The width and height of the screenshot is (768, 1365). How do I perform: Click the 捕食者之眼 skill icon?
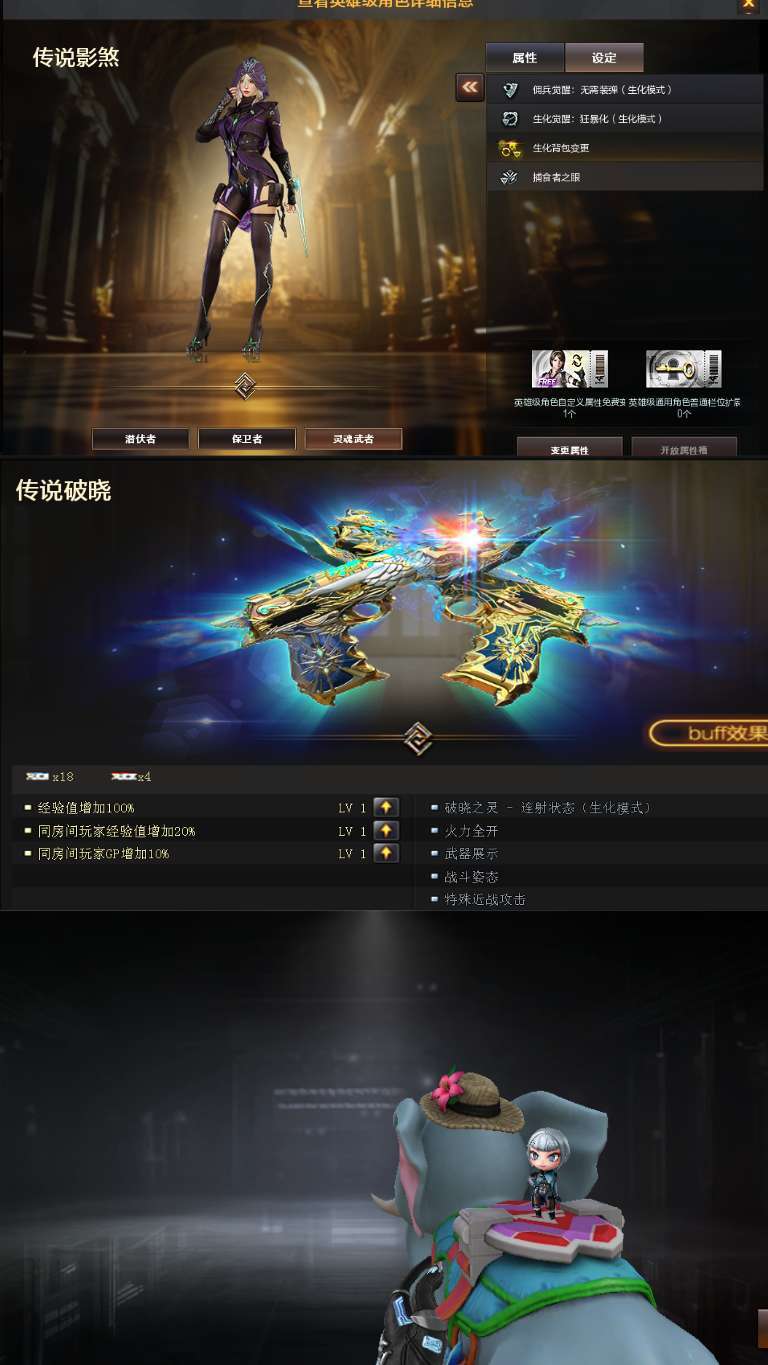pos(510,177)
